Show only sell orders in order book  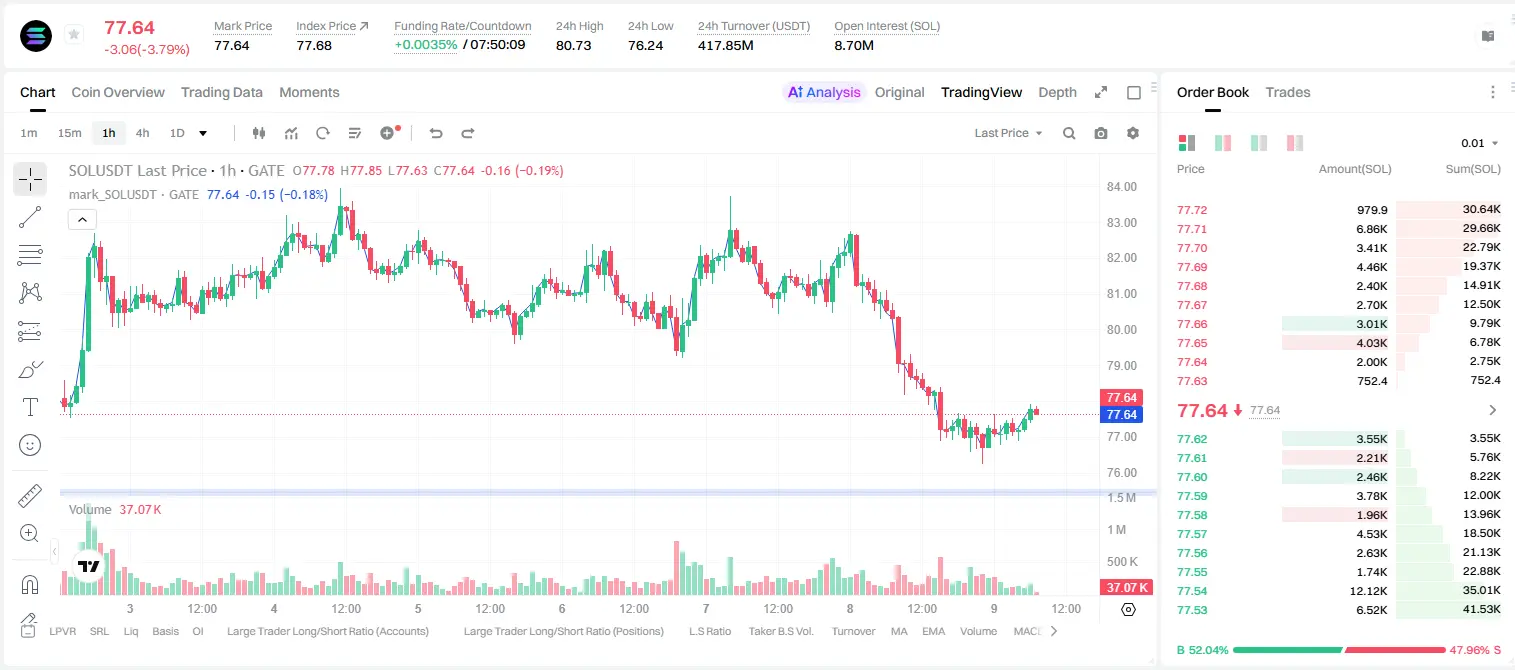[x=1295, y=143]
